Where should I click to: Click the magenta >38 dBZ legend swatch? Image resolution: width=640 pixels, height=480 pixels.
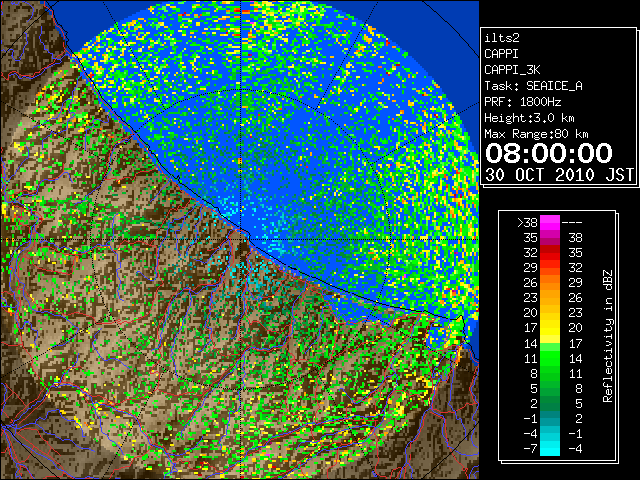pyautogui.click(x=550, y=223)
